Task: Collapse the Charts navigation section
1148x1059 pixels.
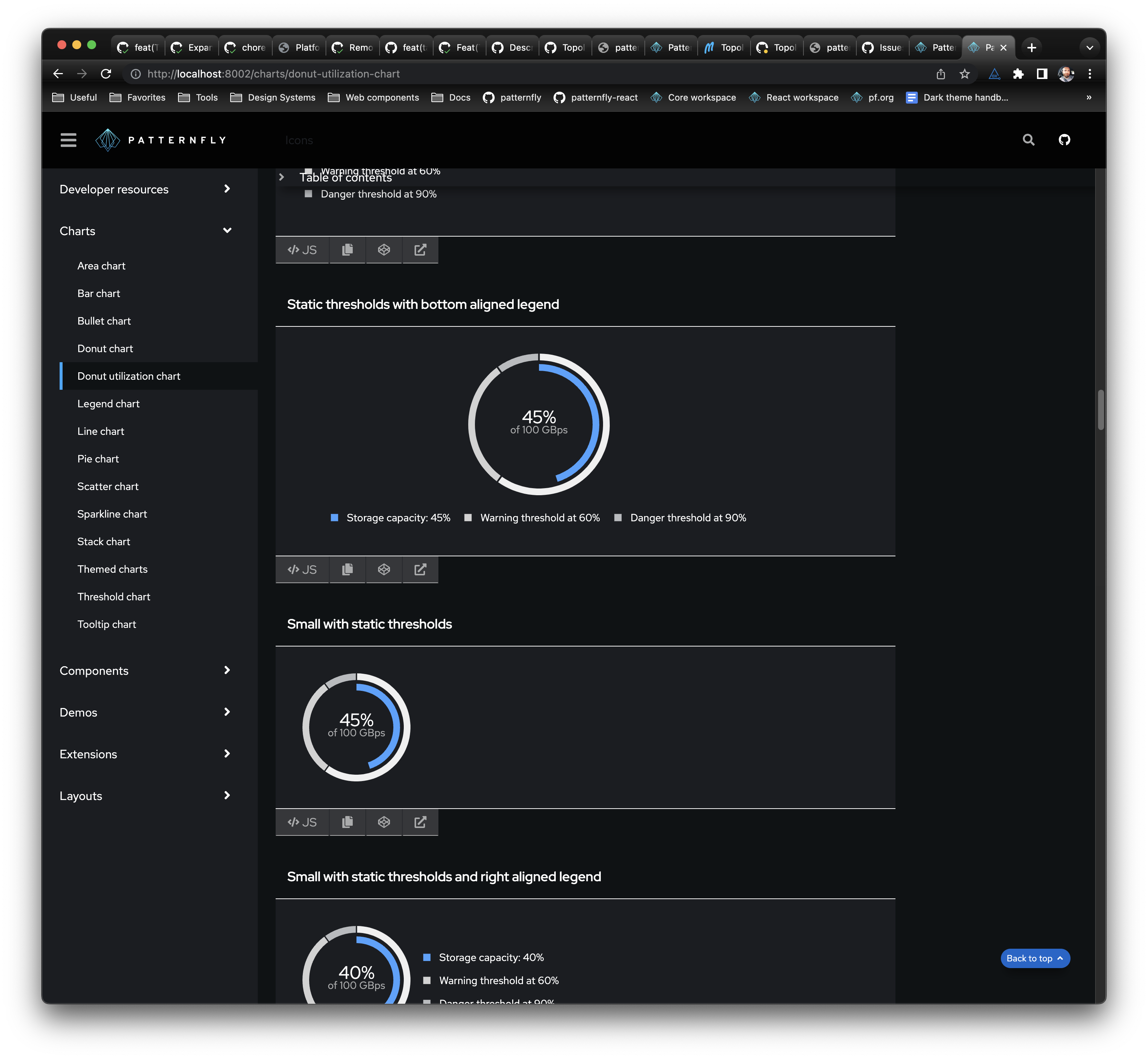Action: tap(227, 231)
